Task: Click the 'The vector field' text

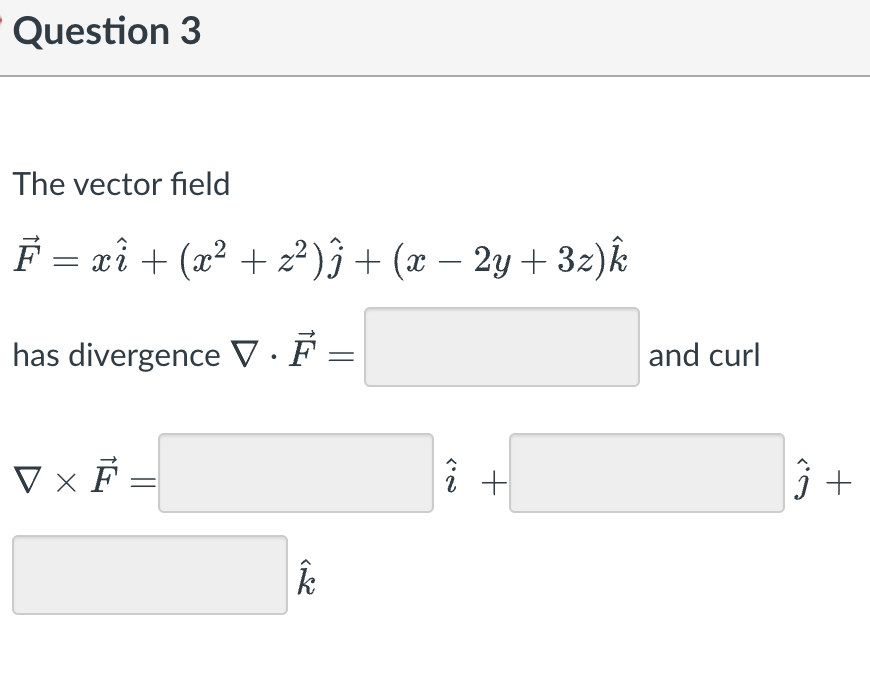Action: tap(121, 184)
